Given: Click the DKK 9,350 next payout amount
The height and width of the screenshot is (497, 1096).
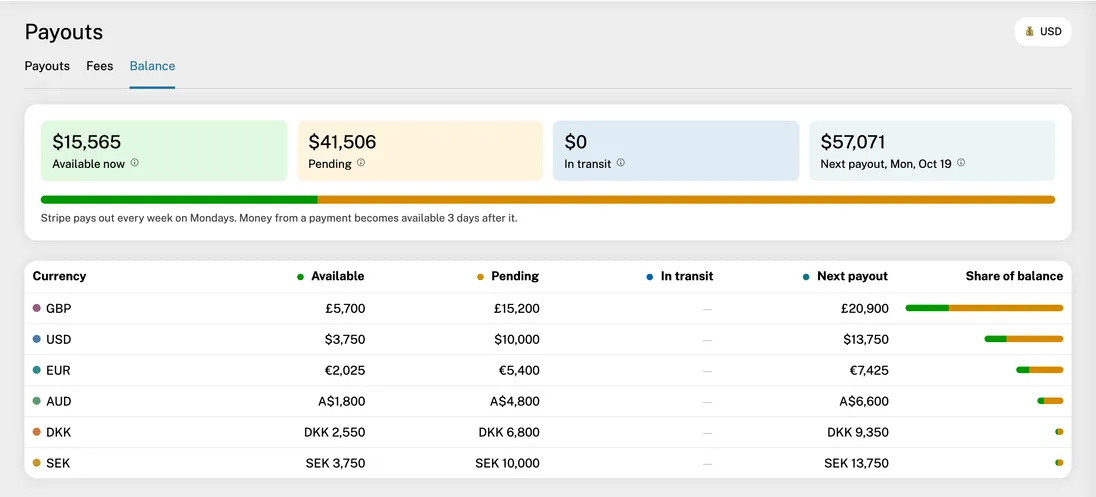Looking at the screenshot, I should [x=858, y=432].
